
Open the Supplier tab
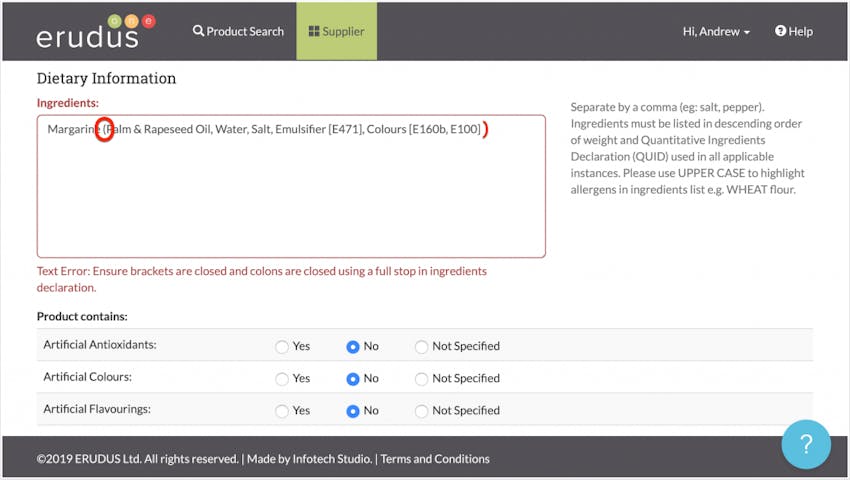[x=337, y=31]
